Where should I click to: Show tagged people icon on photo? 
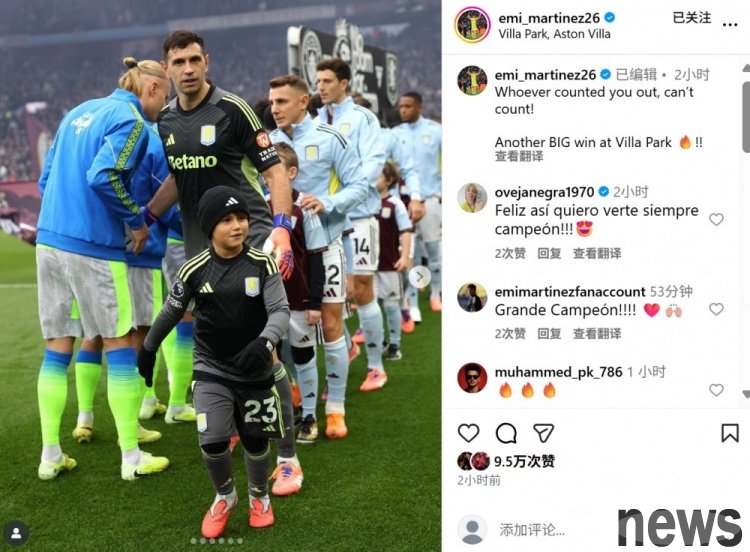(16, 533)
